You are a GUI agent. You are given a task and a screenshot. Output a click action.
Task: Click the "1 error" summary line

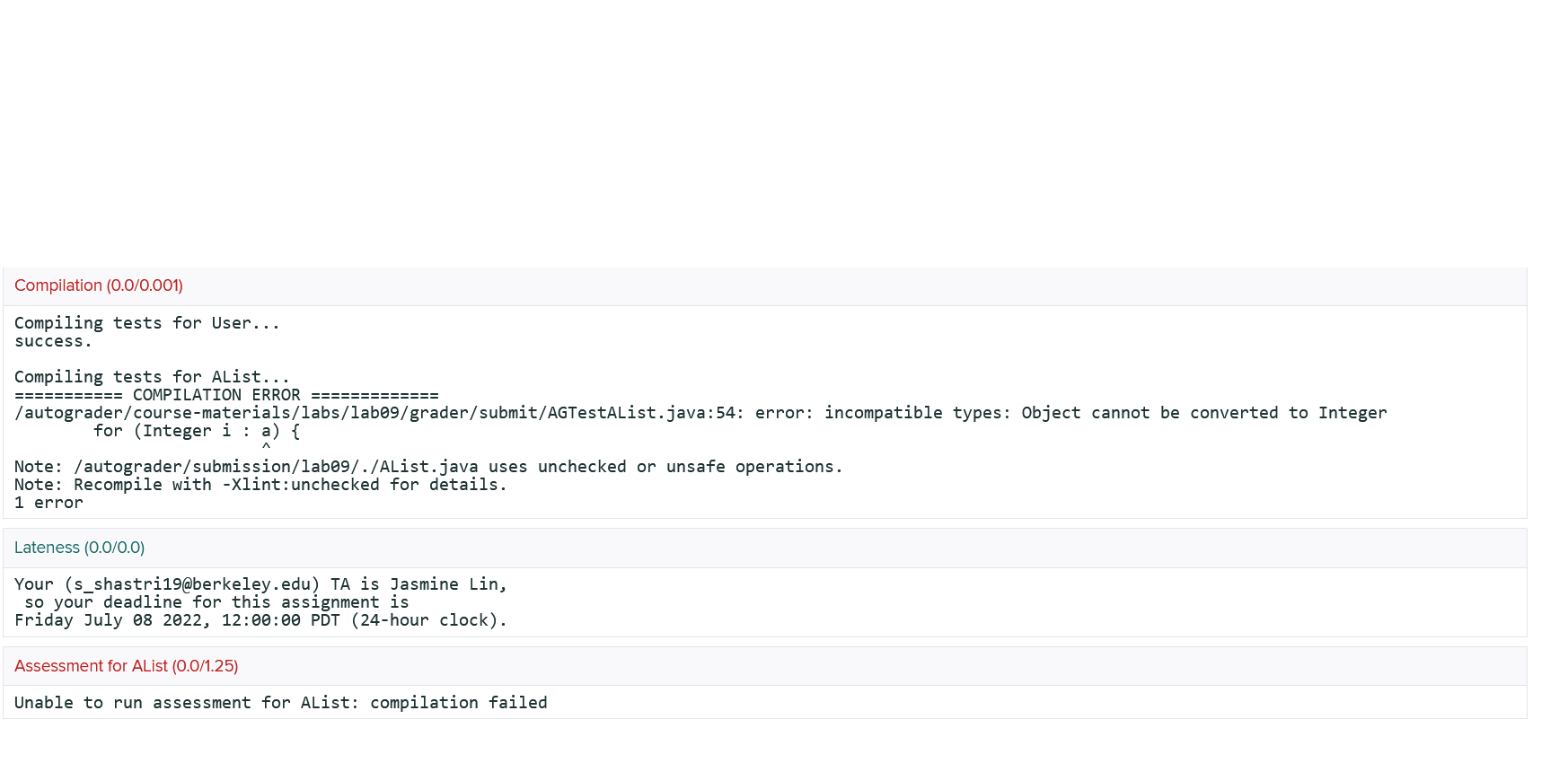pos(48,503)
